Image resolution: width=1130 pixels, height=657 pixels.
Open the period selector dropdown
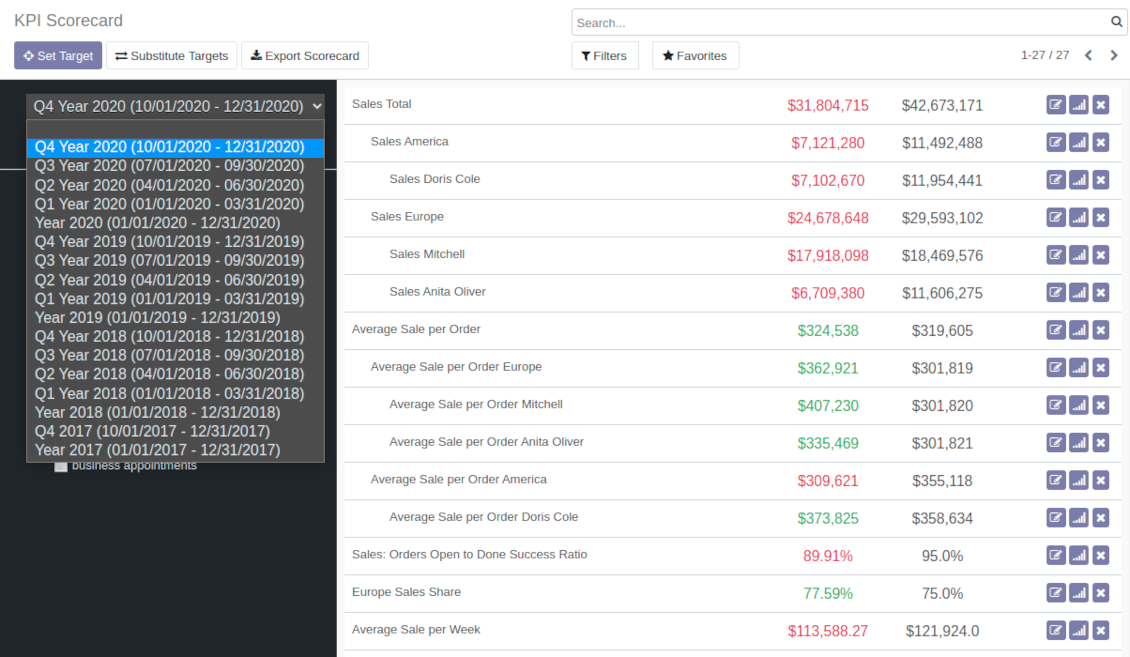(x=176, y=106)
